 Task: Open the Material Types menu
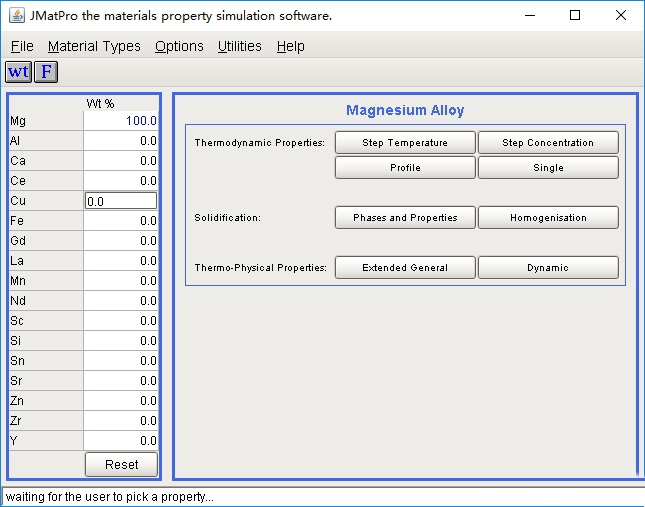(x=94, y=46)
